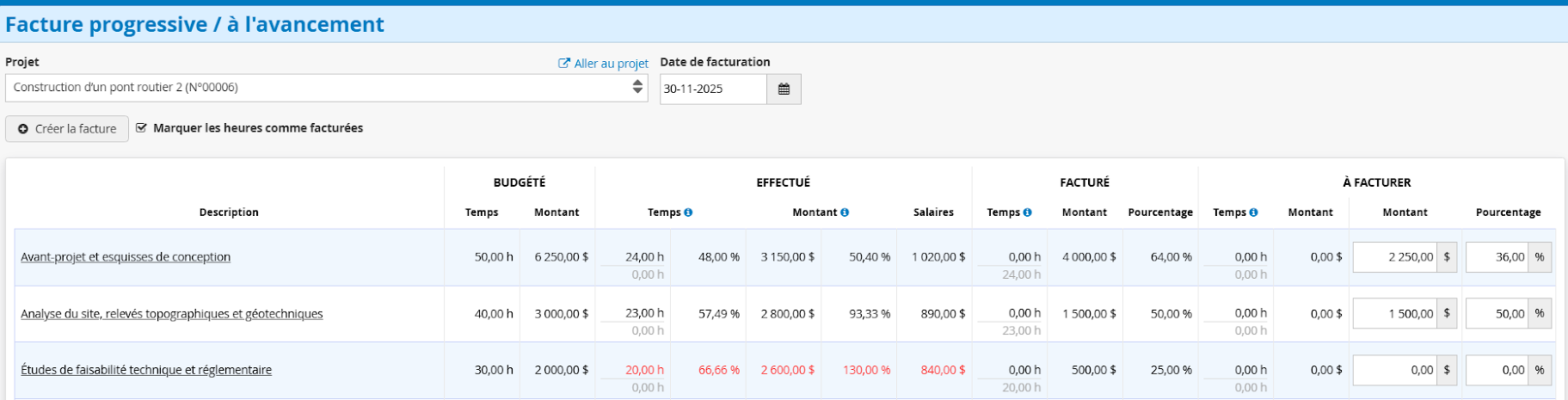Click the 2 800,00 $ effectué amount
This screenshot has width=1568, height=400.
pyautogui.click(x=787, y=314)
